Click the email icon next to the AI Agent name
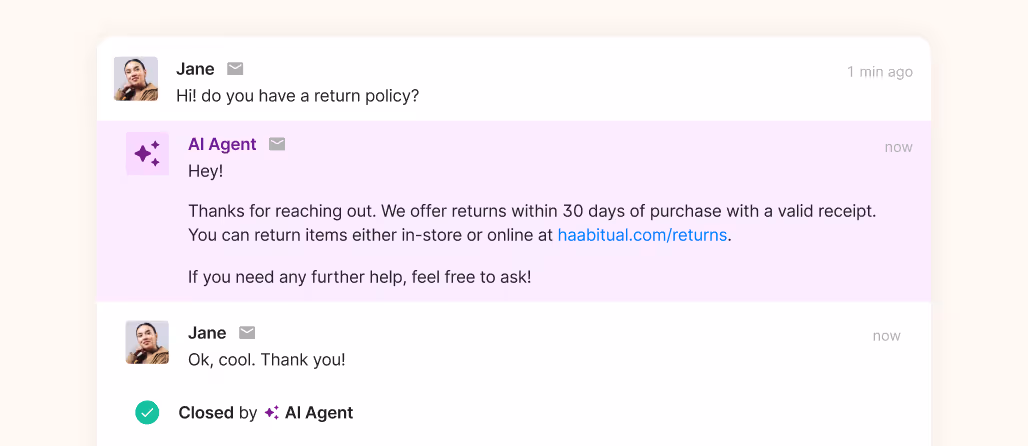 [277, 144]
